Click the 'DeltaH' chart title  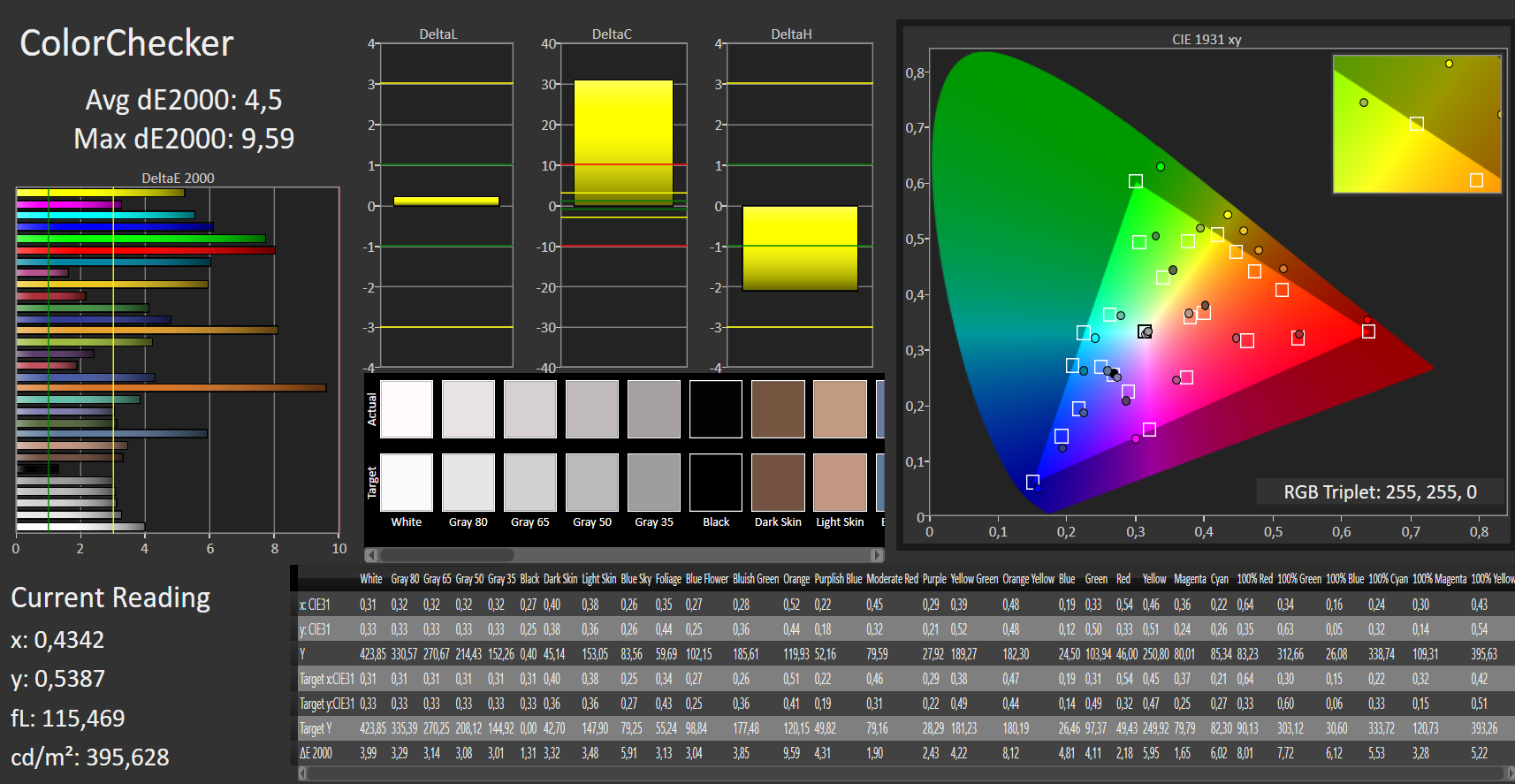coord(791,34)
